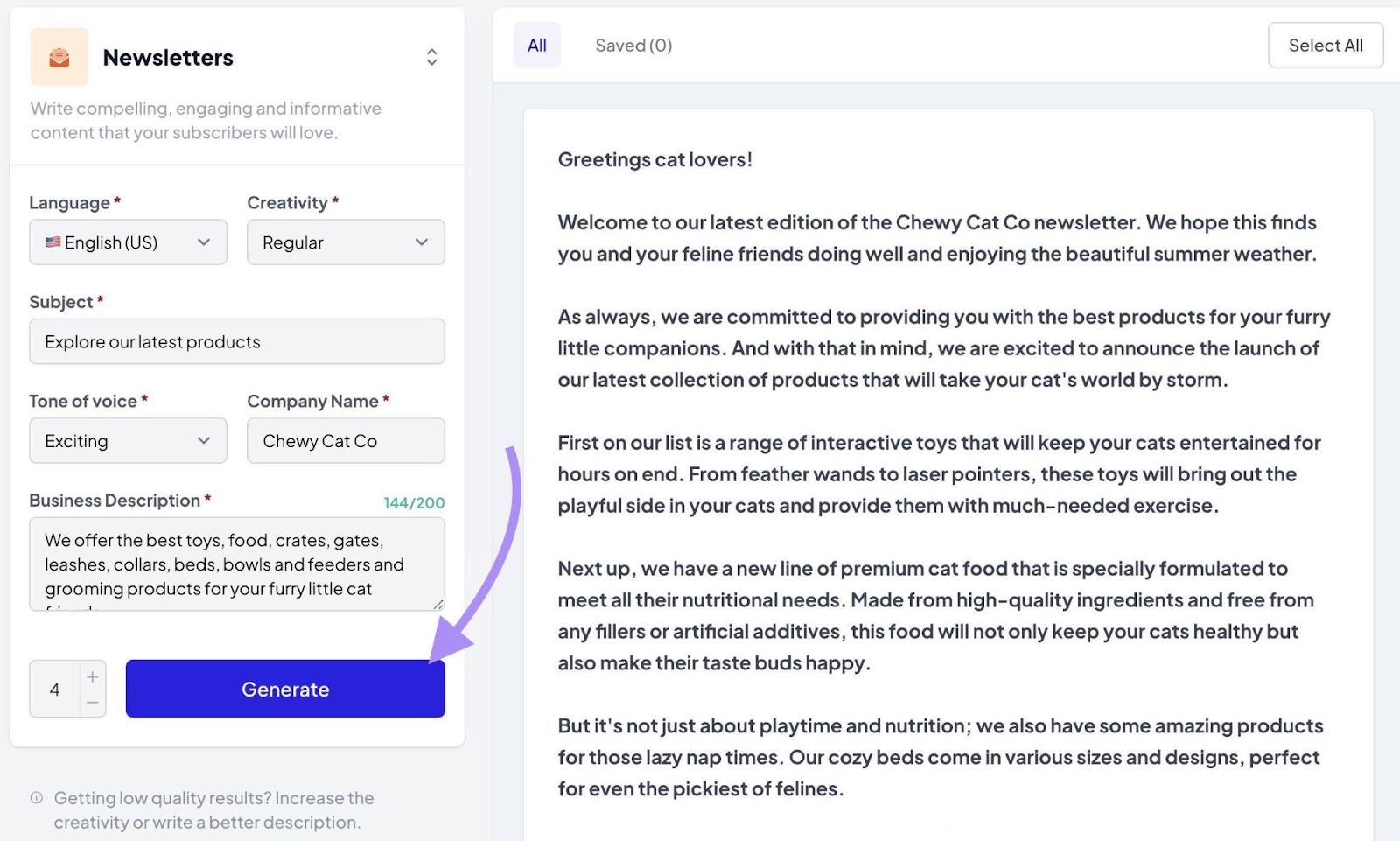Open the Newsletters template switcher arrows

431,58
